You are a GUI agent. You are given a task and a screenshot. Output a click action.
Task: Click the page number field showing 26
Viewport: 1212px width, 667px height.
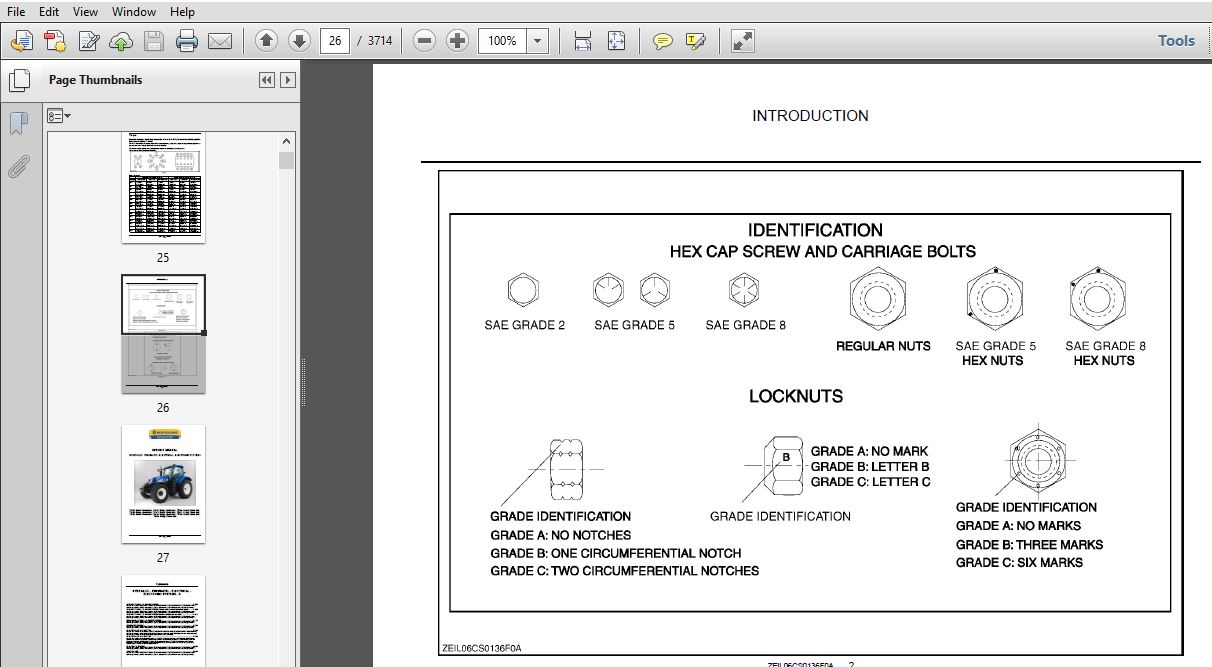(335, 41)
